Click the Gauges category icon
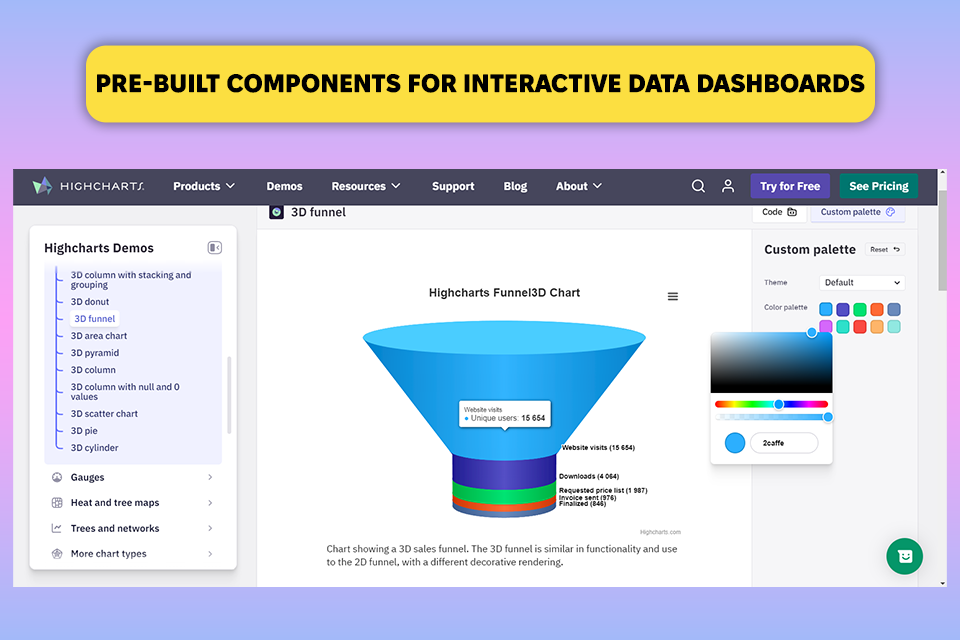Viewport: 960px width, 640px height. click(x=57, y=477)
